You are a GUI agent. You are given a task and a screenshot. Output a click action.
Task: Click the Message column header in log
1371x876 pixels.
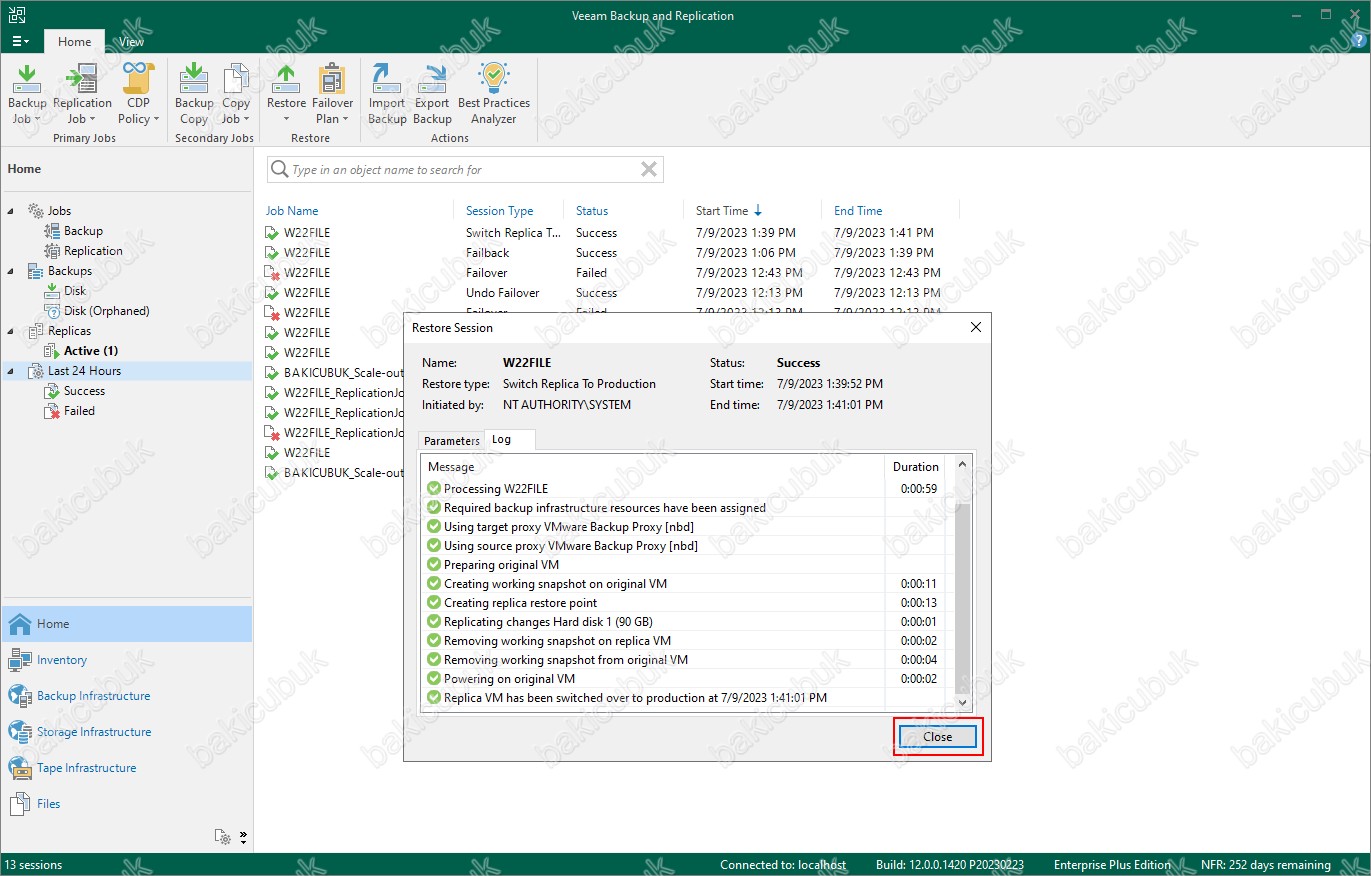point(654,467)
